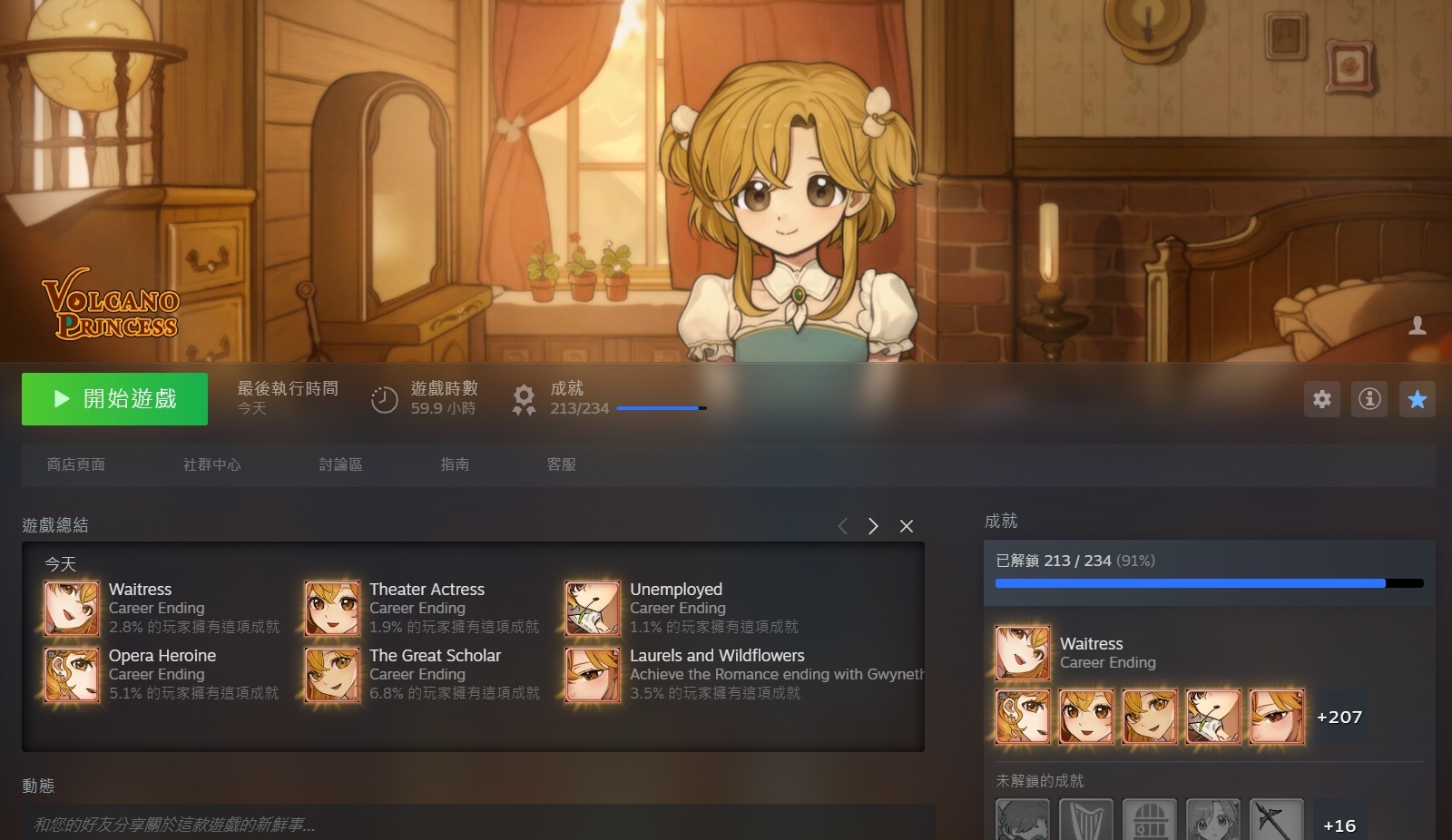This screenshot has height=840, width=1452.
Task: Click the achievements progress bar 213/234
Action: coord(662,408)
